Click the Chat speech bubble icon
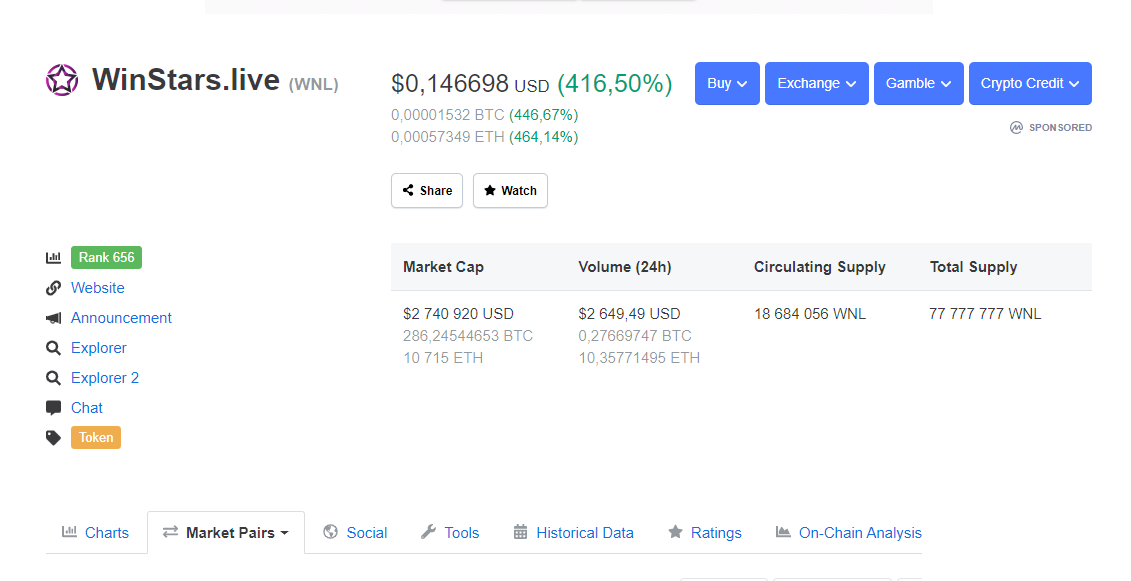 click(53, 408)
